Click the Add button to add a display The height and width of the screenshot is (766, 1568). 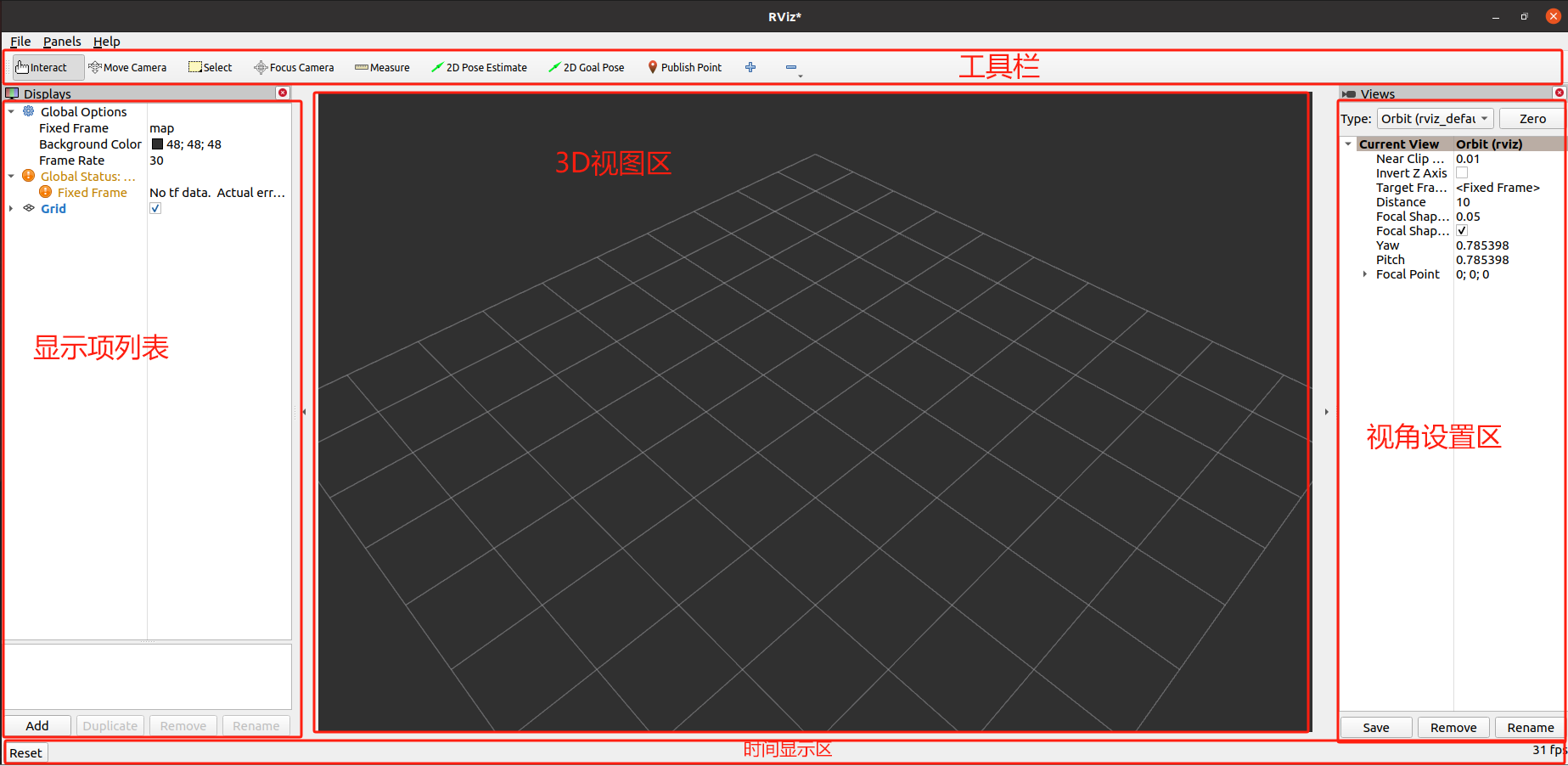pos(37,725)
